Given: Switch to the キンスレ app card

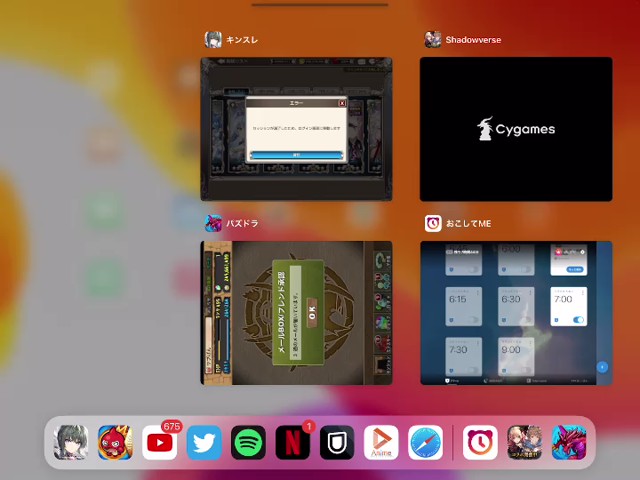Looking at the screenshot, I should tap(296, 129).
